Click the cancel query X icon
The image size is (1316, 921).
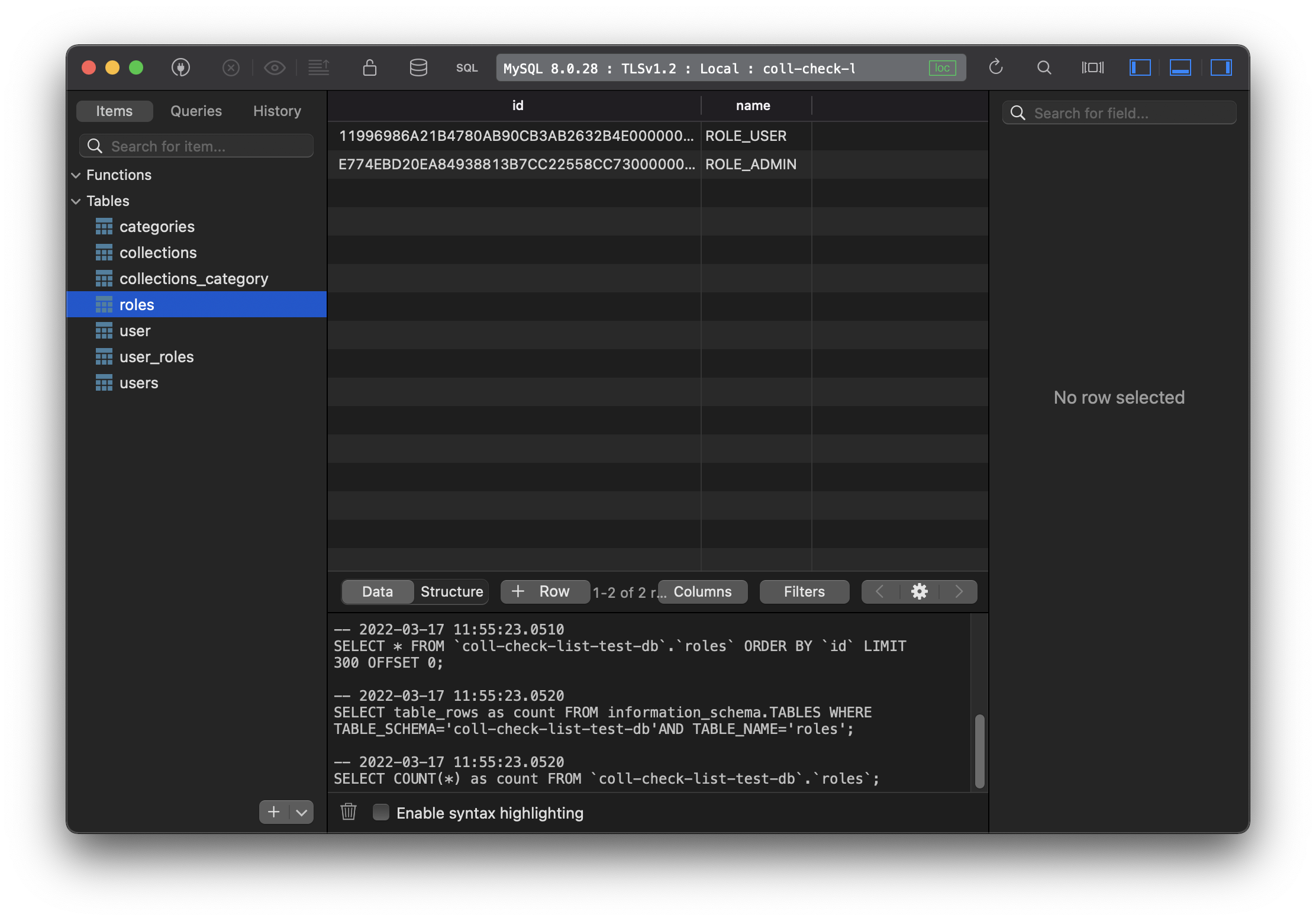pyautogui.click(x=231, y=67)
